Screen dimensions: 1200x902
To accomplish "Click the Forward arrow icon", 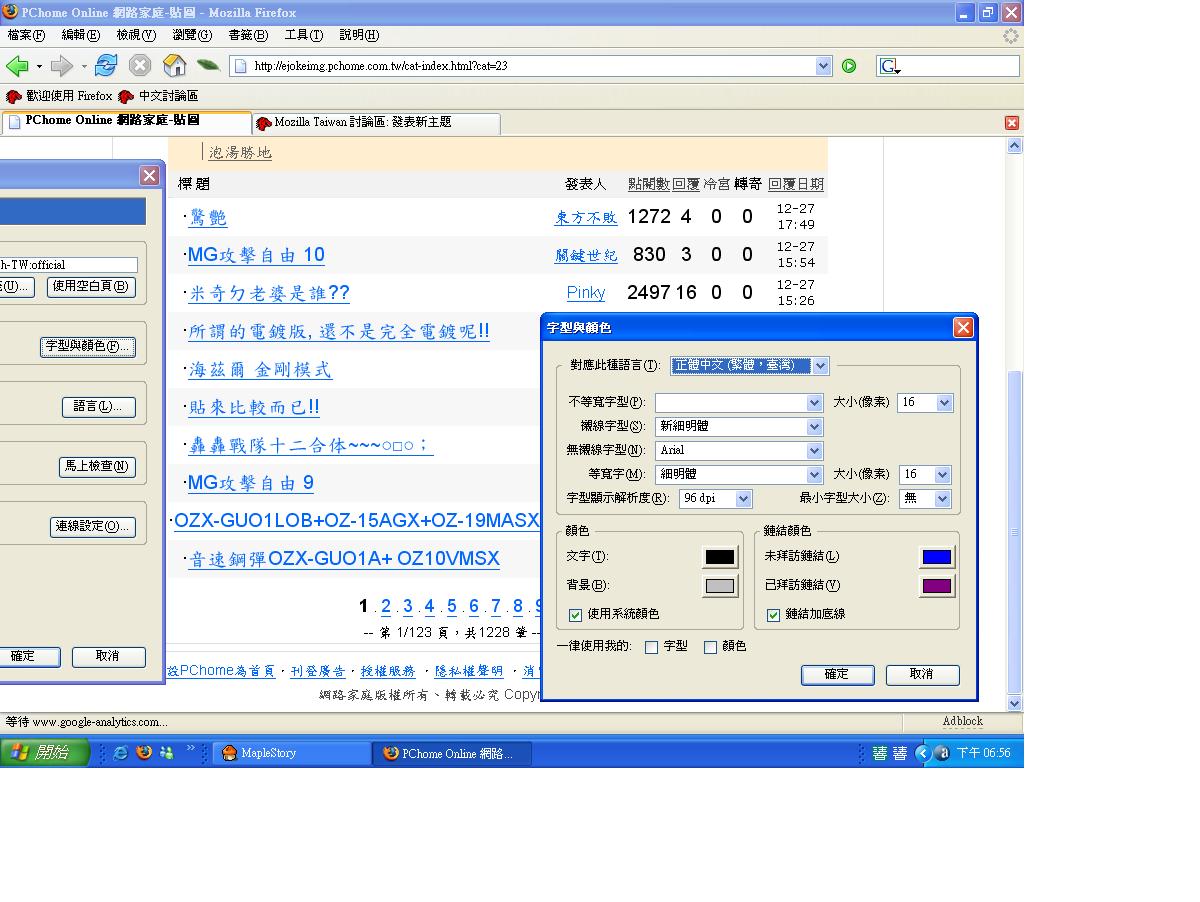I will pos(61,66).
